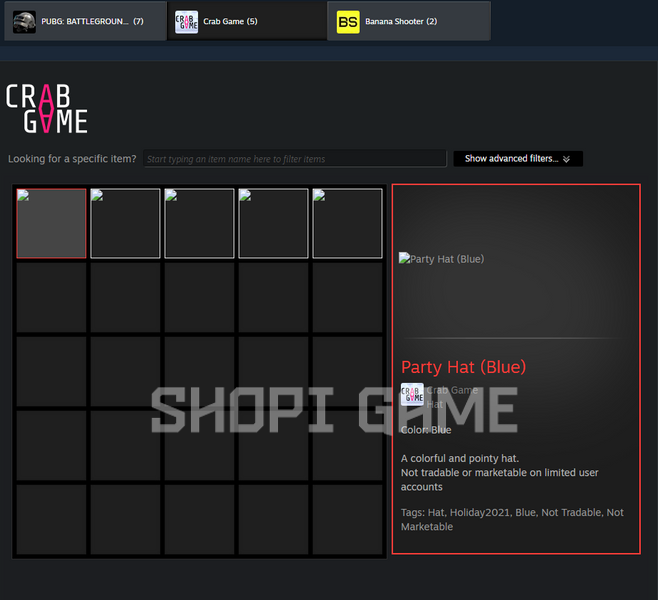Select the second inventory item slot

[x=125, y=223]
